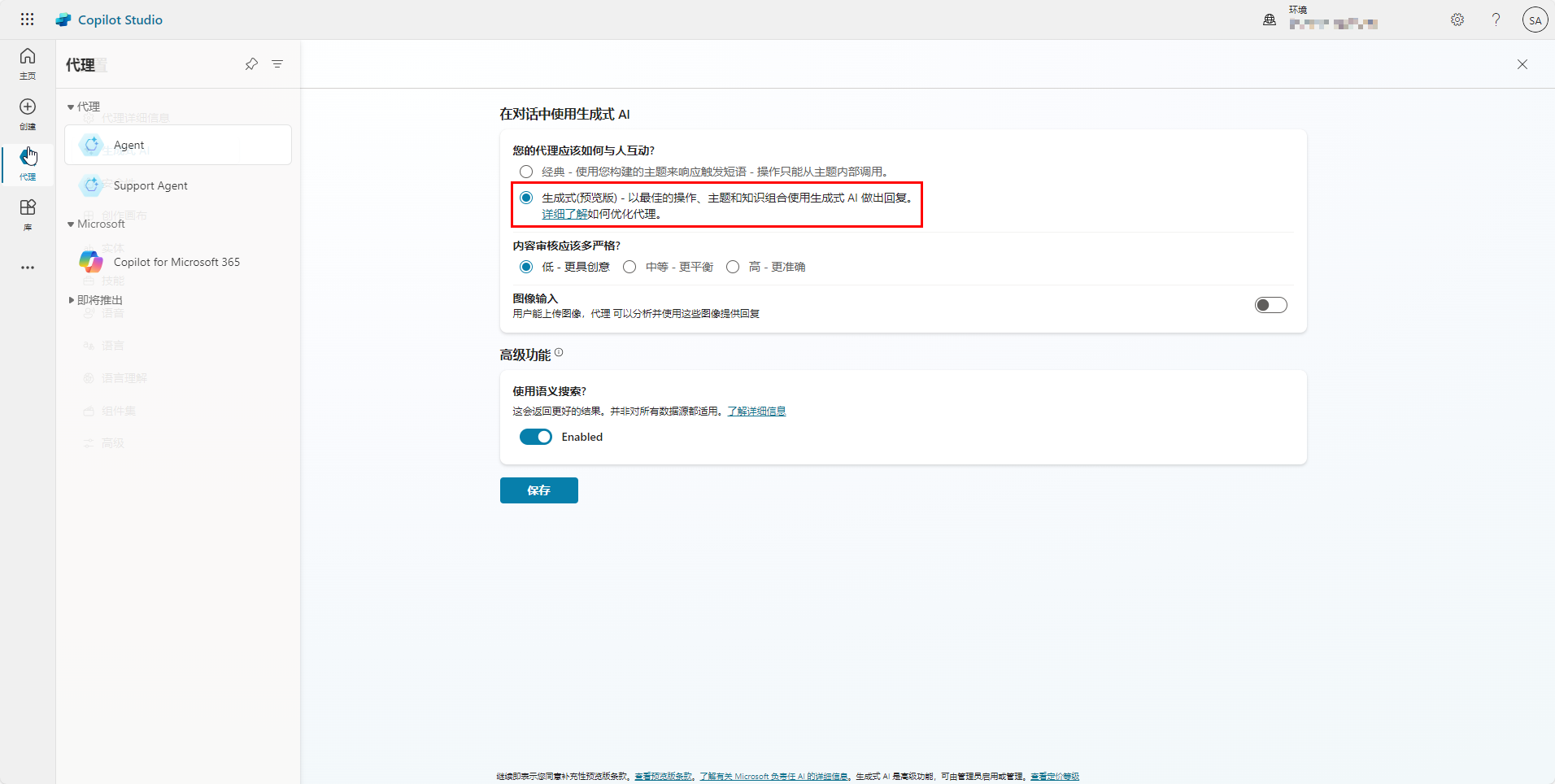Click the info icon beside 高级功能
The width and height of the screenshot is (1555, 784).
click(x=559, y=353)
